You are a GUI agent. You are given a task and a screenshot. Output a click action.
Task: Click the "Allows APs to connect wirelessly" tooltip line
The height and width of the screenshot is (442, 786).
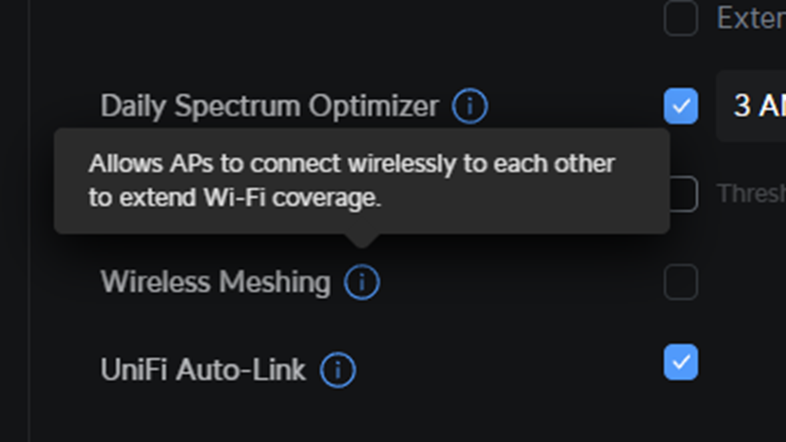(351, 164)
